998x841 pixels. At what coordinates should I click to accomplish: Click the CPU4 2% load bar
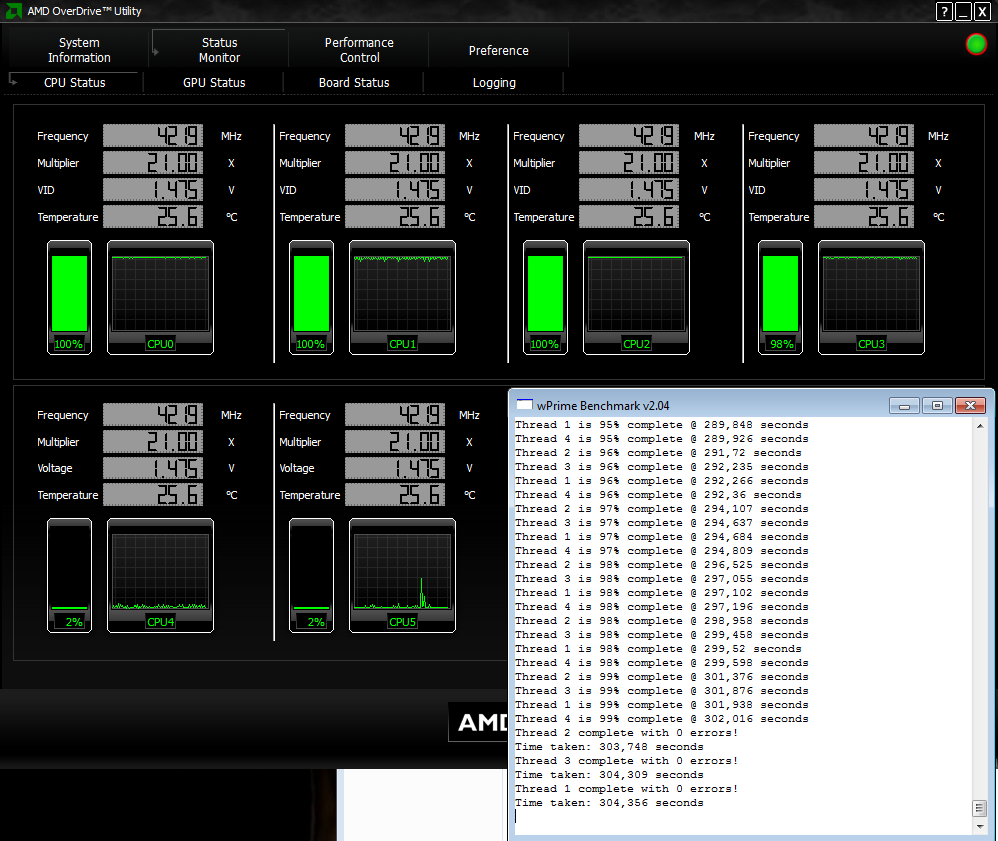(x=69, y=575)
